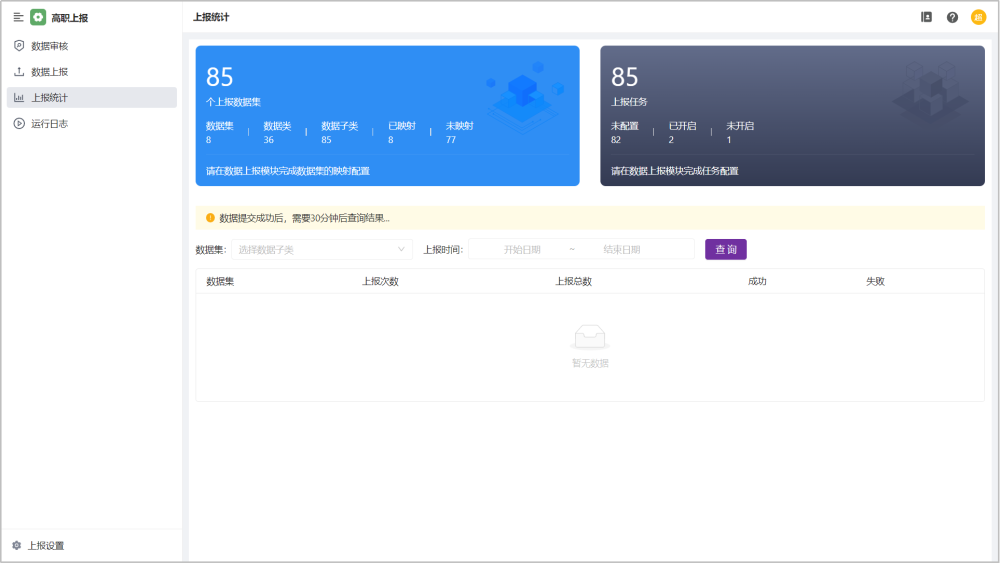Click the 上报次数 column header
The image size is (1000, 564).
point(381,281)
